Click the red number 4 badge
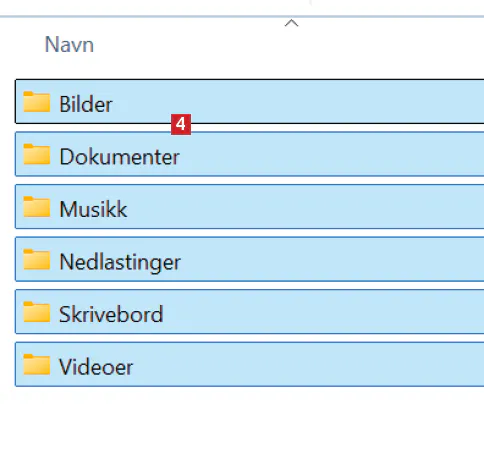This screenshot has height=457, width=484. click(181, 124)
